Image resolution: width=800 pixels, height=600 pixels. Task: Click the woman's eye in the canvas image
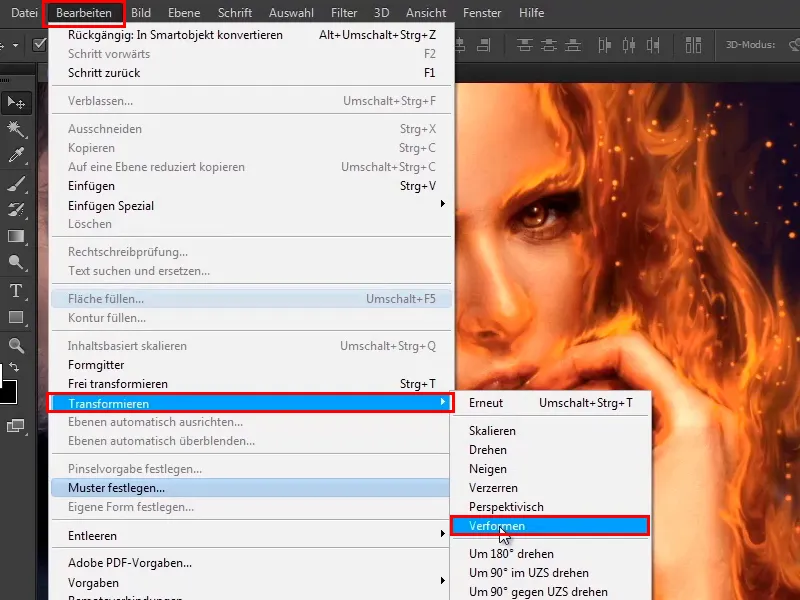point(537,214)
